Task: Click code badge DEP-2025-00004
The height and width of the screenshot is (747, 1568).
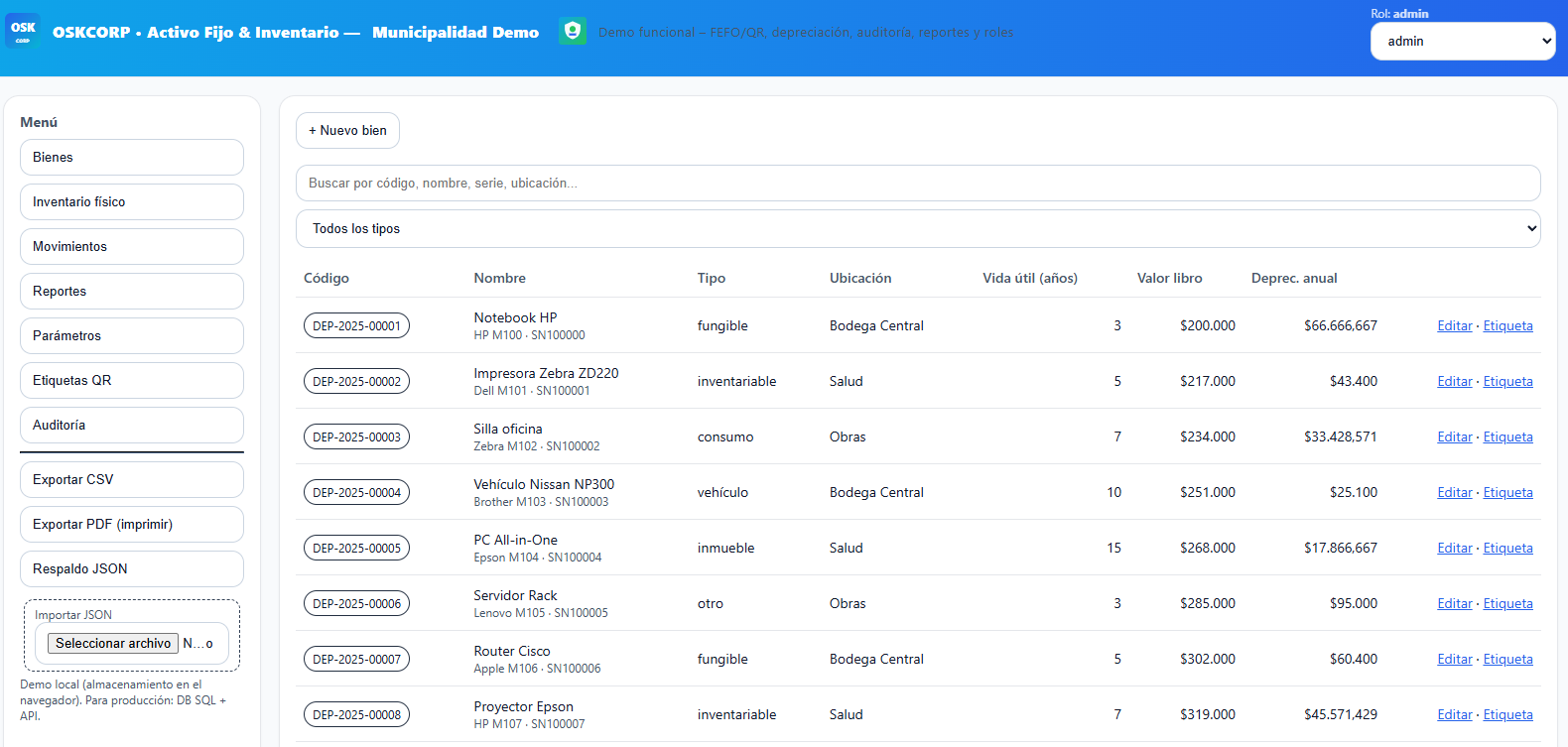Action: click(x=356, y=493)
